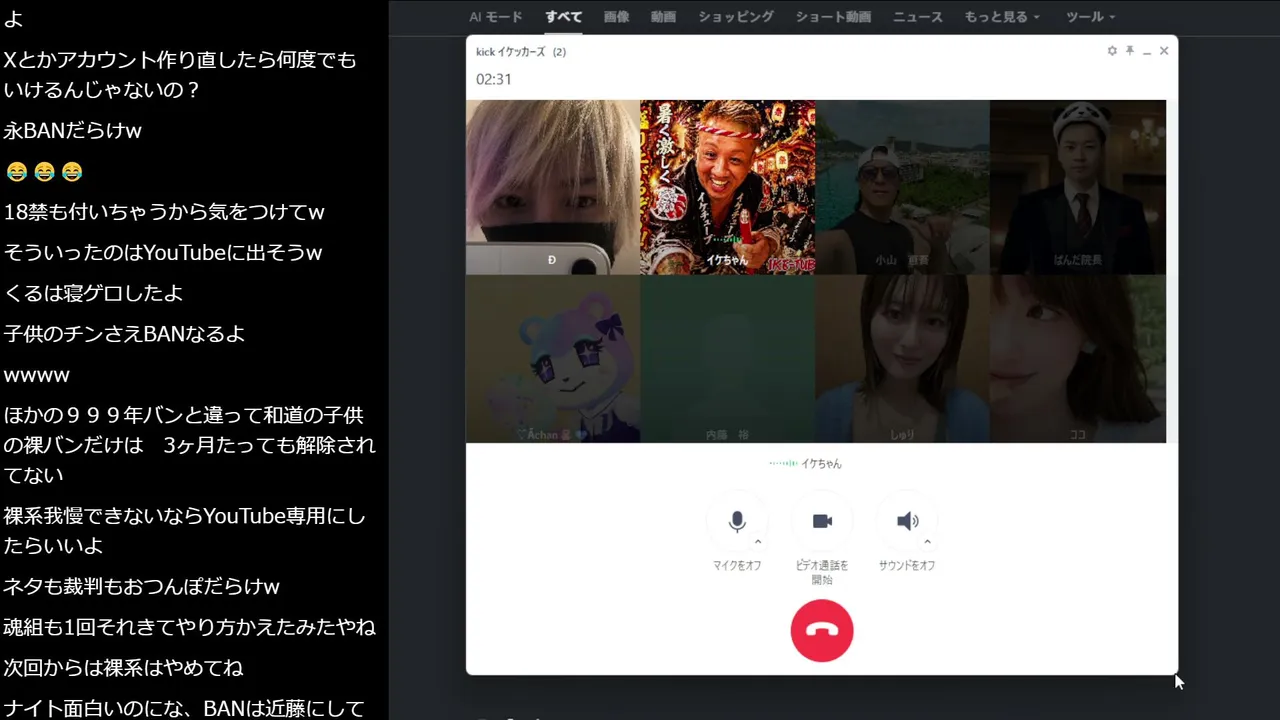The height and width of the screenshot is (720, 1280).
Task: Click chat comment 子供のチンさえBANなるよ
Action: [125, 334]
